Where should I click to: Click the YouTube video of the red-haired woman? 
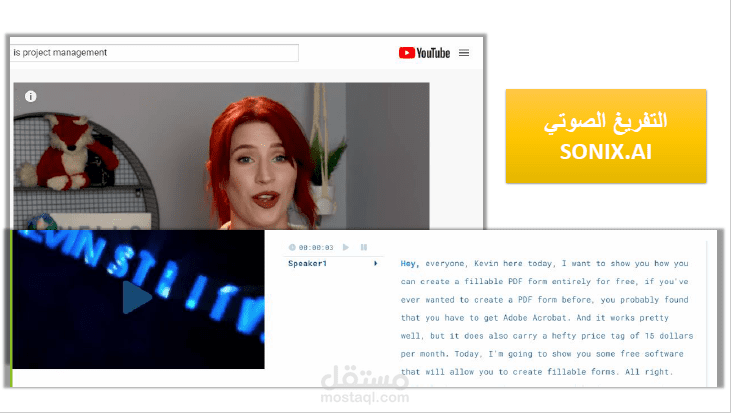point(221,156)
